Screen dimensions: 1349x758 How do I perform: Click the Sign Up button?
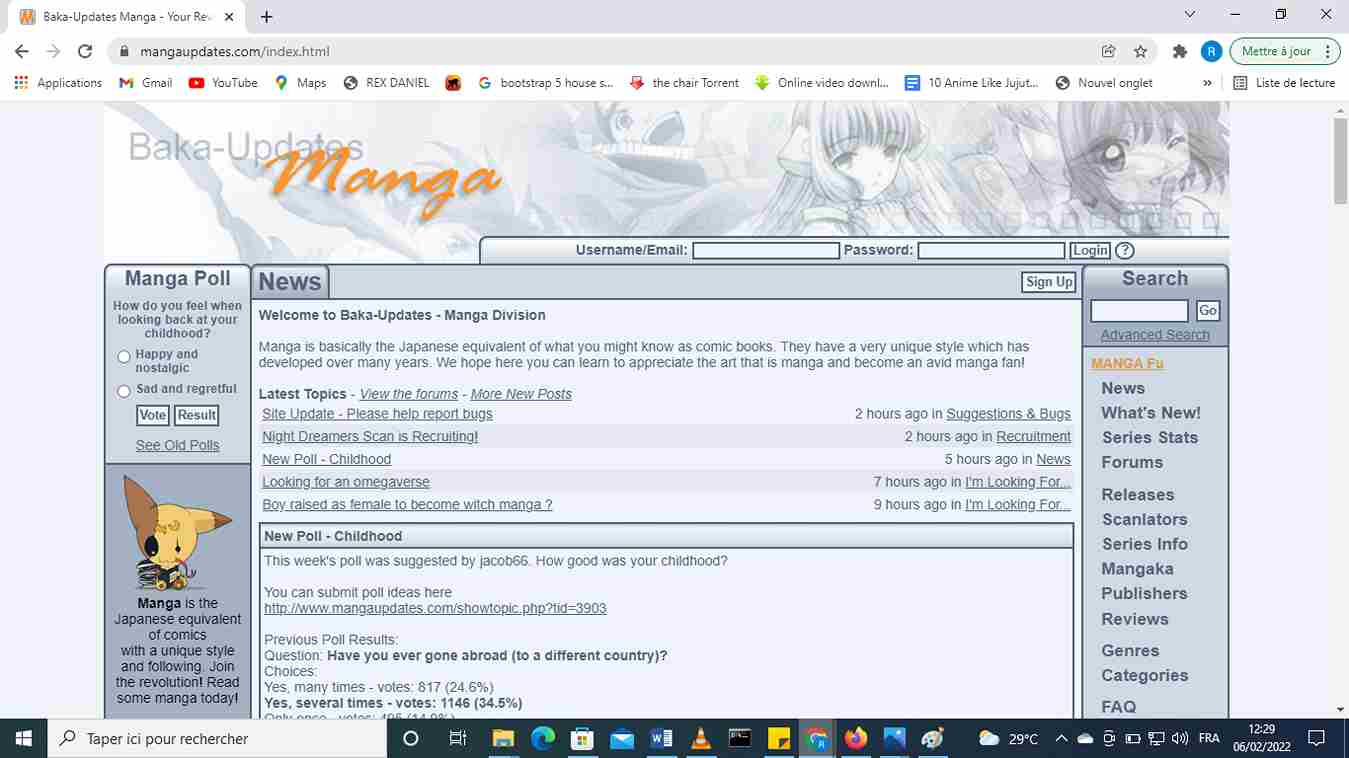pyautogui.click(x=1049, y=282)
